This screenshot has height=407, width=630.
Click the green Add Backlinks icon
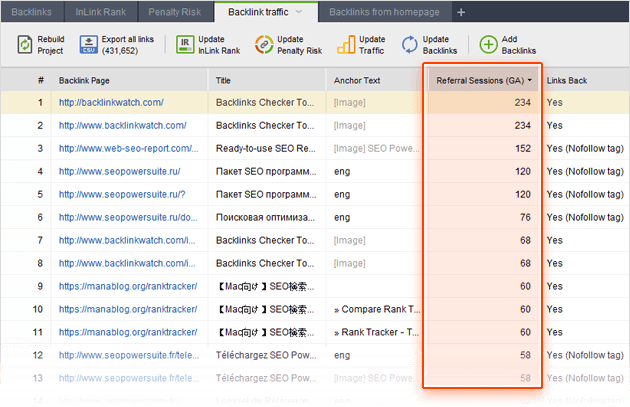pos(488,45)
